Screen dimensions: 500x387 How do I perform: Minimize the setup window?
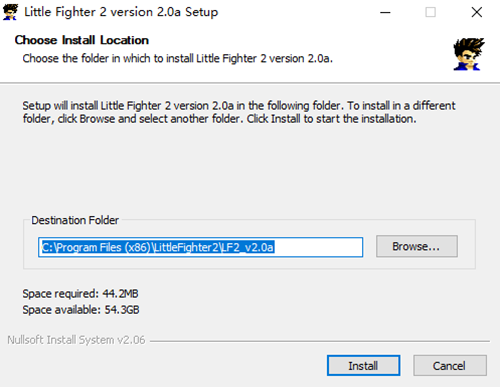coord(385,12)
